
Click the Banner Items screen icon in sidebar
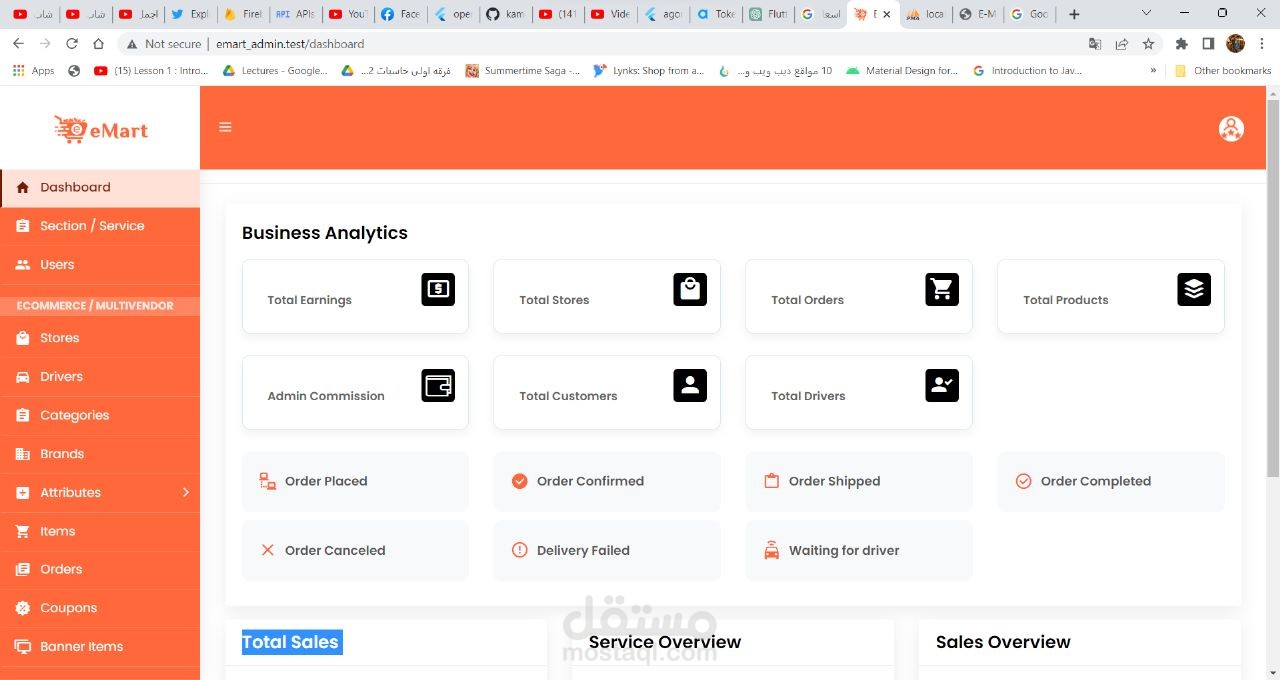(x=22, y=647)
